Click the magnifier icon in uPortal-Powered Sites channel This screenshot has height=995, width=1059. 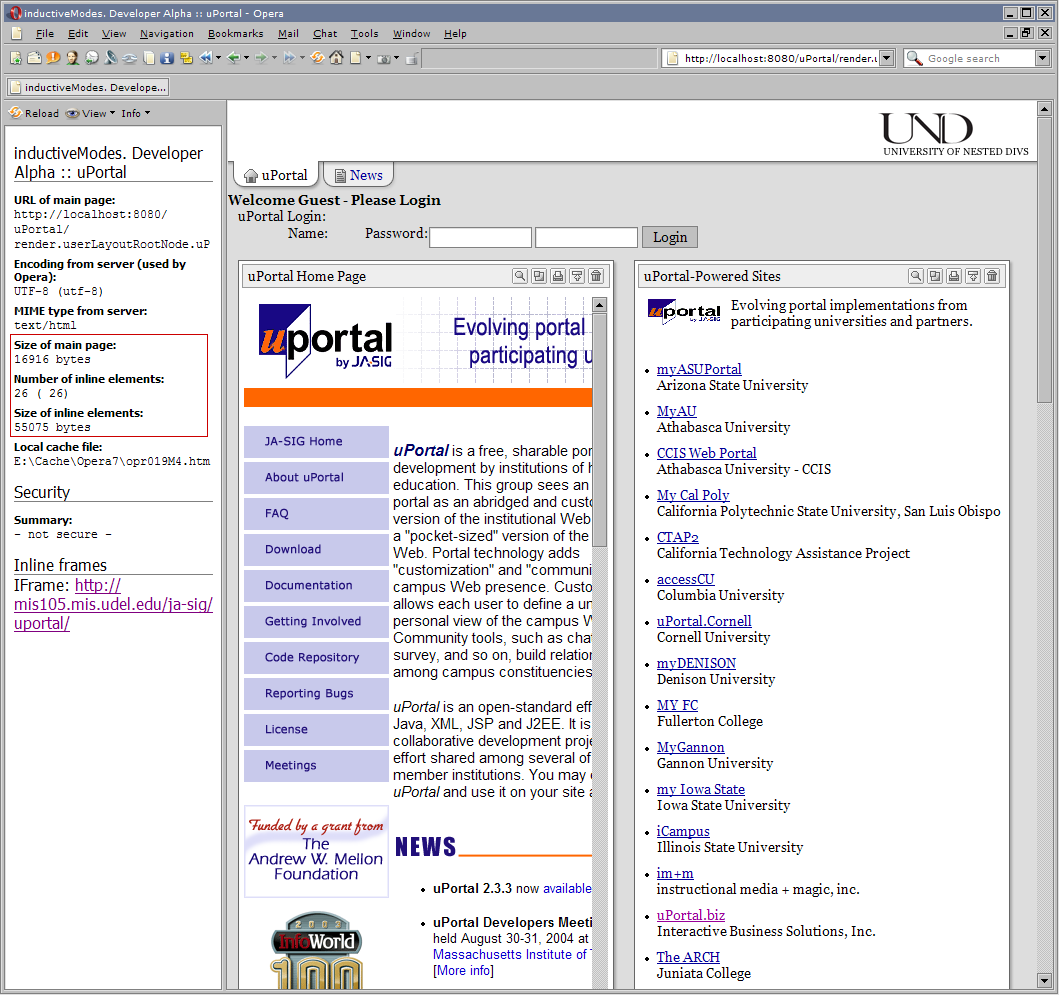915,276
